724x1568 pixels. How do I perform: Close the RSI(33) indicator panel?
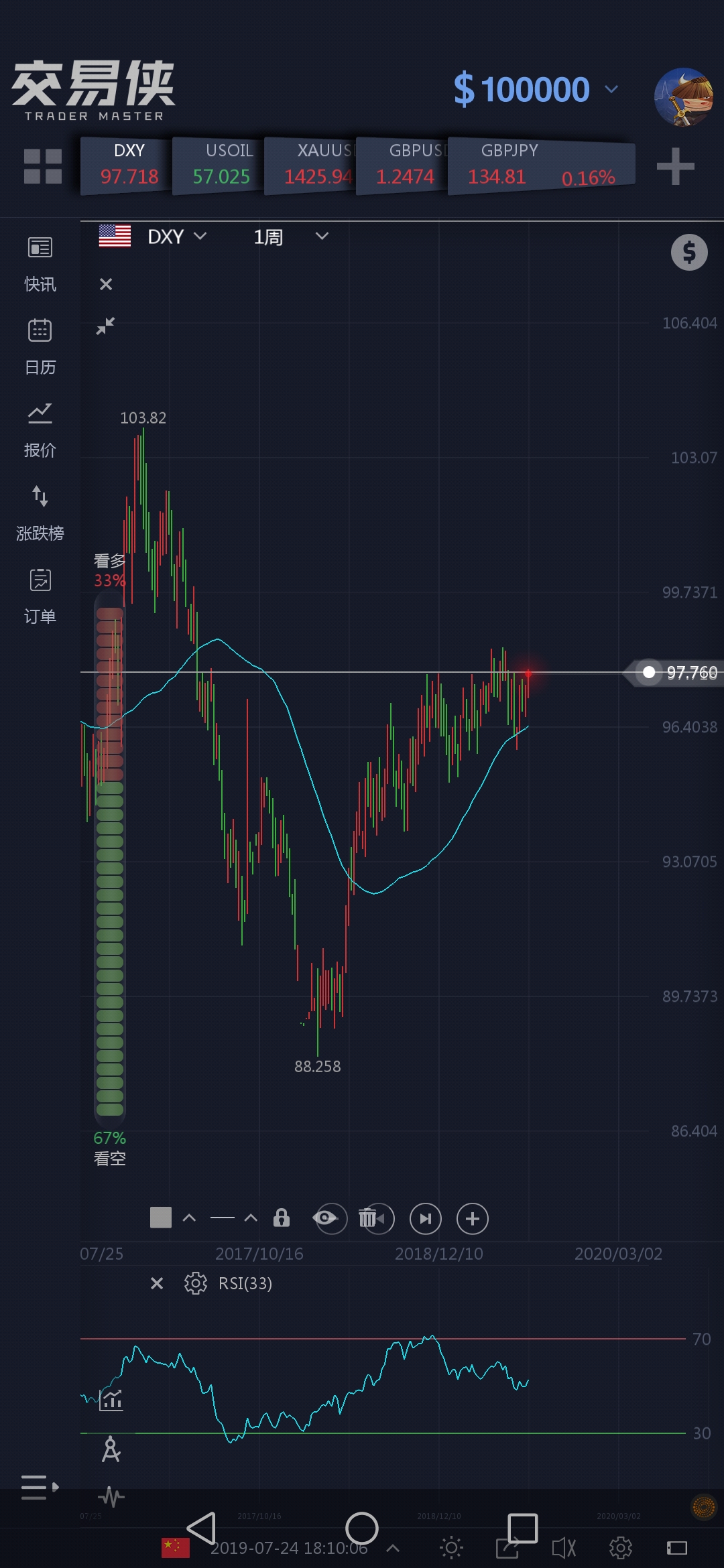157,1283
